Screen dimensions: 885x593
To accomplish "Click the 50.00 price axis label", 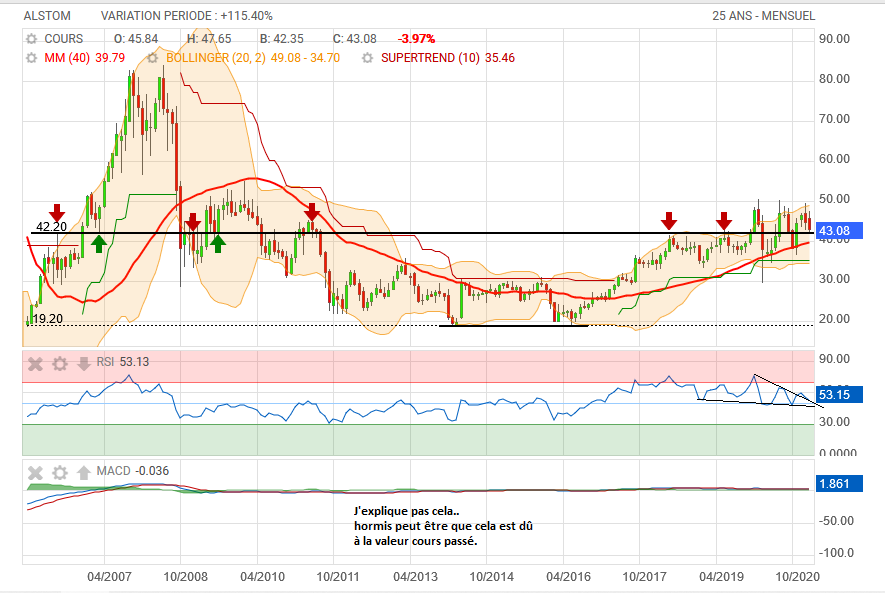I will (834, 199).
